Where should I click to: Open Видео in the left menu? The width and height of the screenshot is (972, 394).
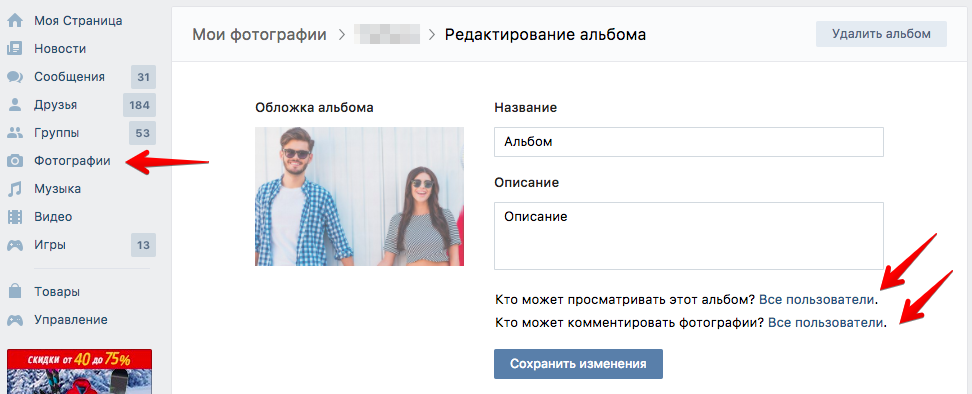[53, 217]
